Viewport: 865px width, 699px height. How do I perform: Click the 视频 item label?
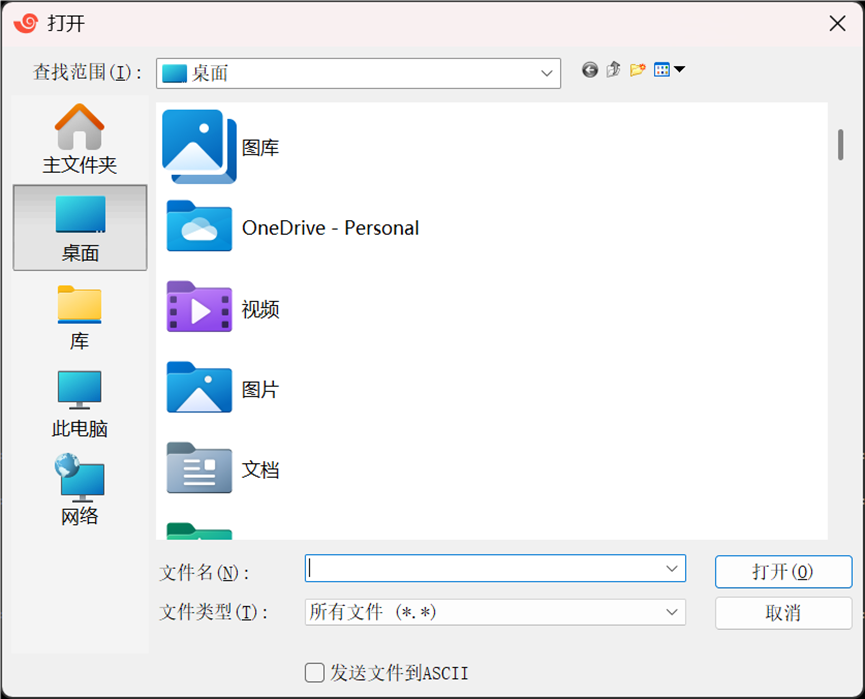point(260,309)
